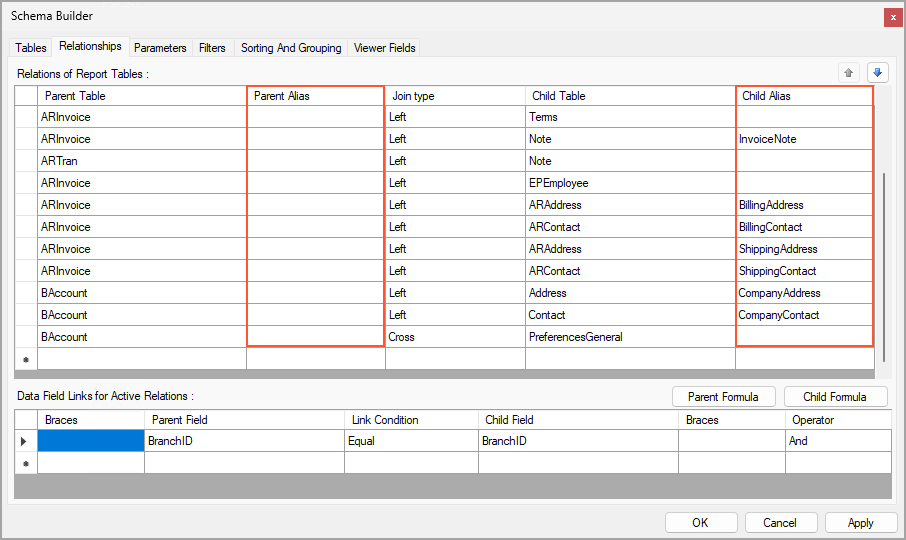Go to the Filters tab
The image size is (906, 540).
[212, 48]
